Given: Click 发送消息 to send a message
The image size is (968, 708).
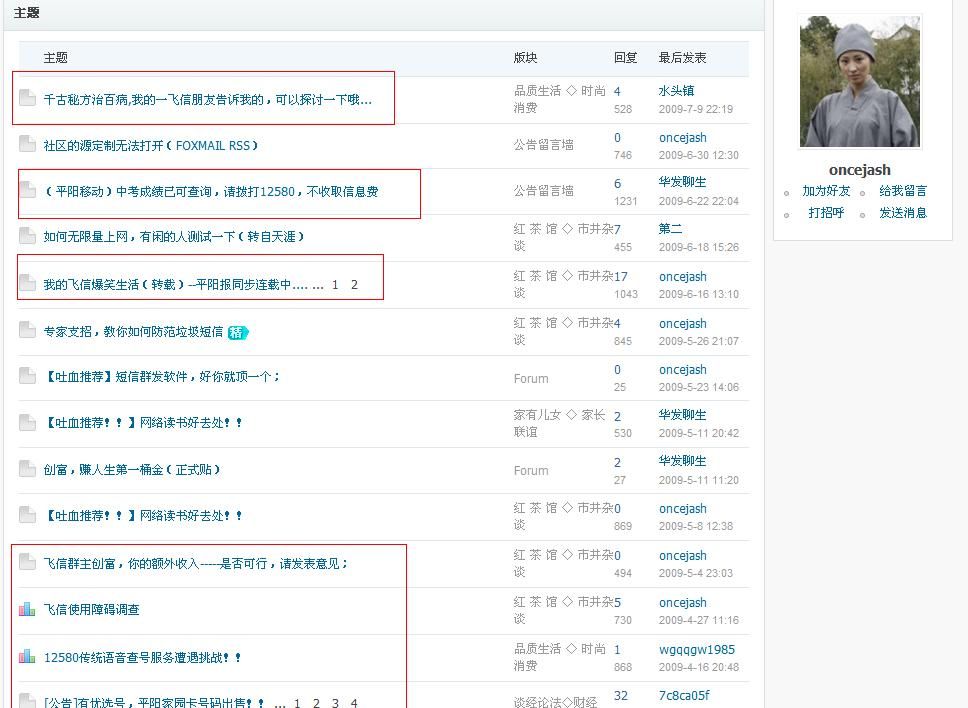Looking at the screenshot, I should click(903, 213).
